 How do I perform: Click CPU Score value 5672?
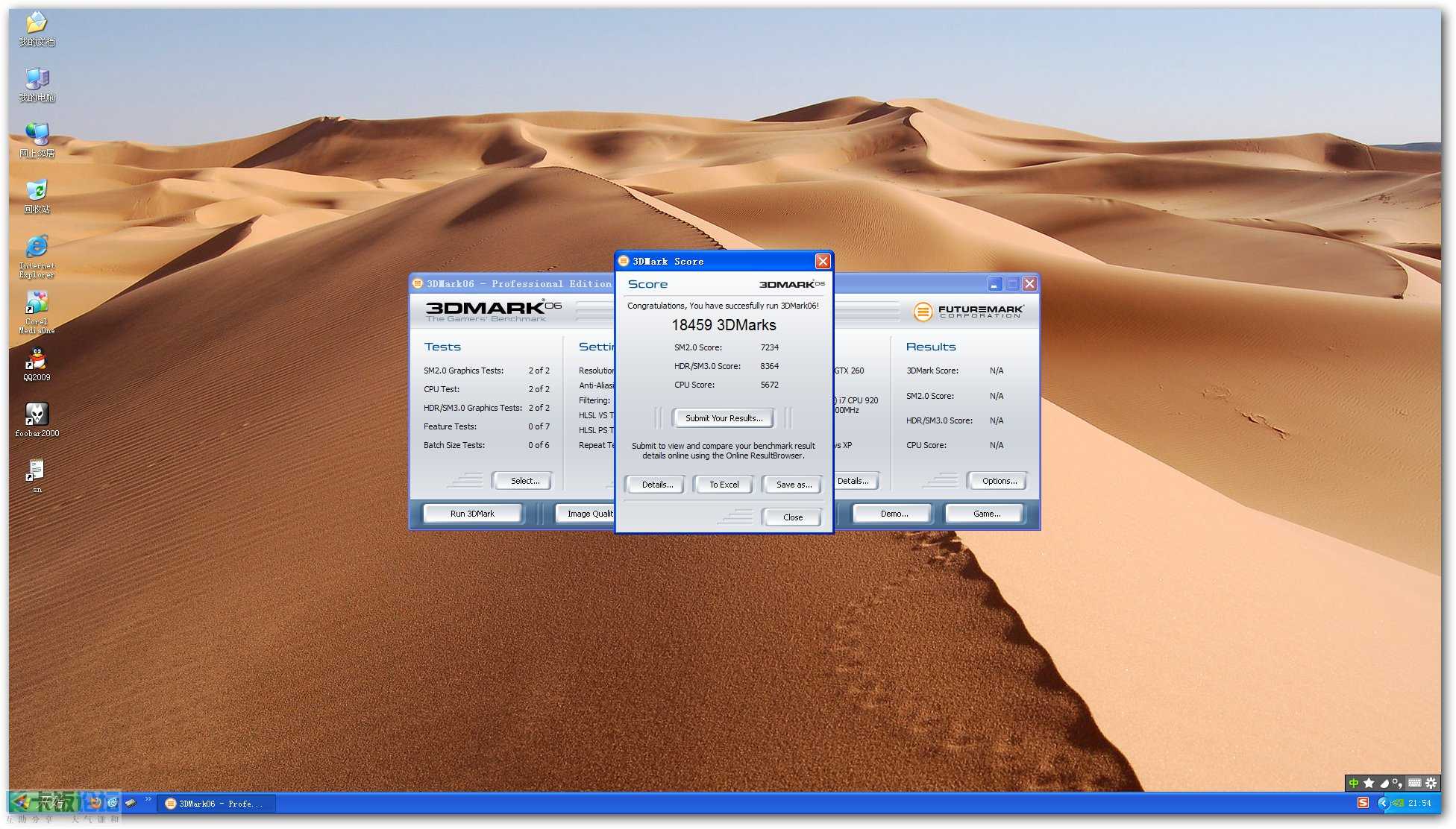click(x=769, y=385)
